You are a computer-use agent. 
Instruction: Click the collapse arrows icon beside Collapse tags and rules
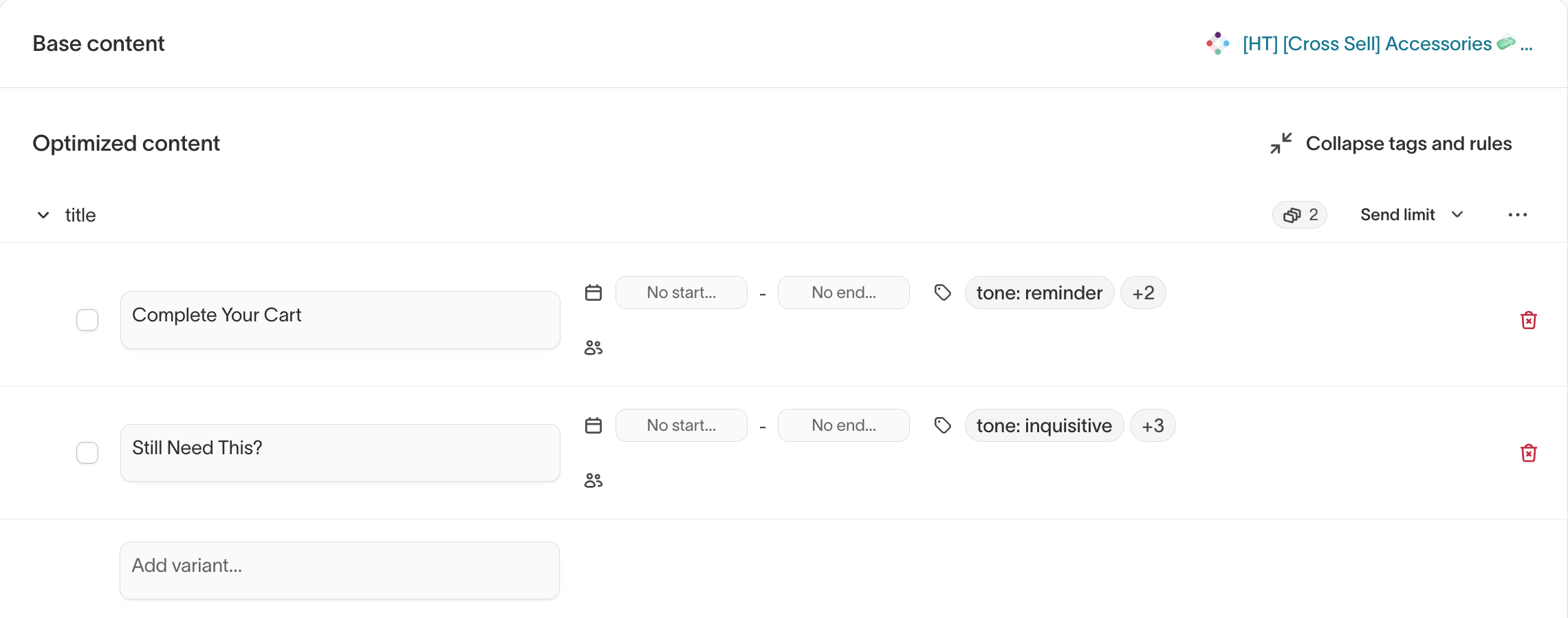tap(1281, 144)
